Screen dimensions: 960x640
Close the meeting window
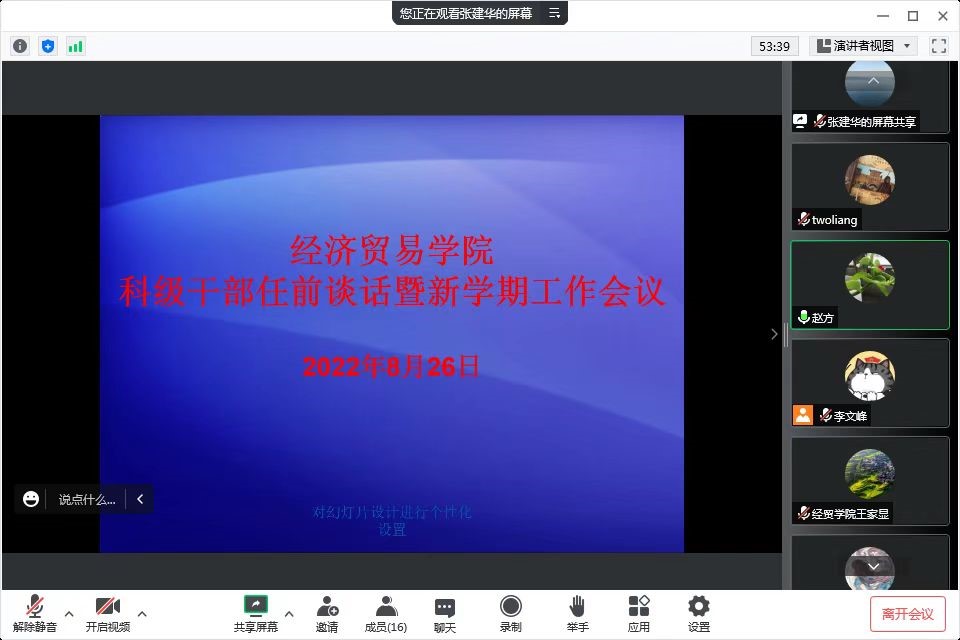943,16
